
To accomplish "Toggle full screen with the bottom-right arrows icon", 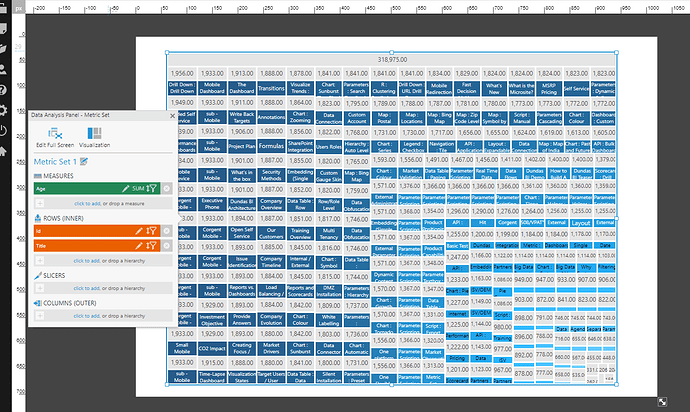I will [x=662, y=401].
